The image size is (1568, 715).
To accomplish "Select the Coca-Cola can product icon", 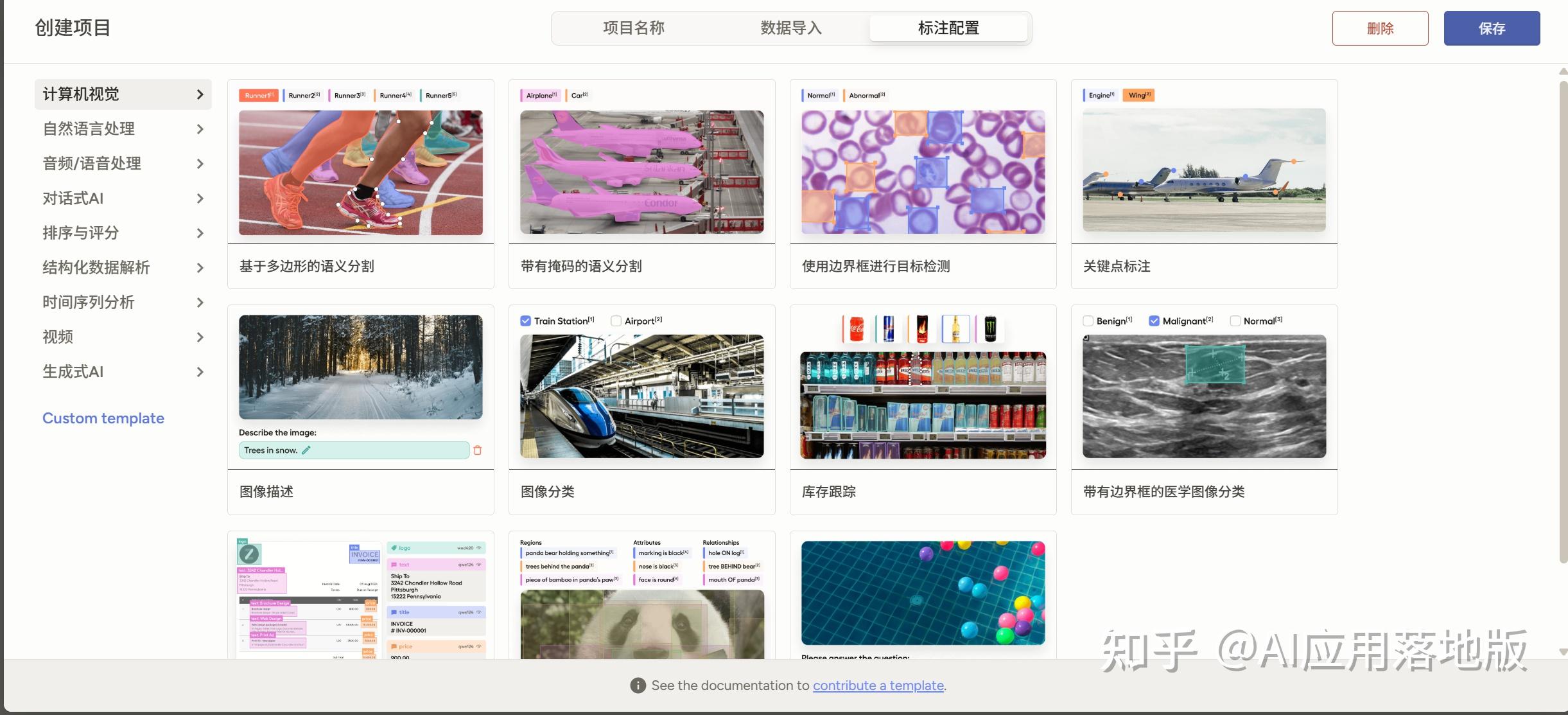I will click(857, 329).
